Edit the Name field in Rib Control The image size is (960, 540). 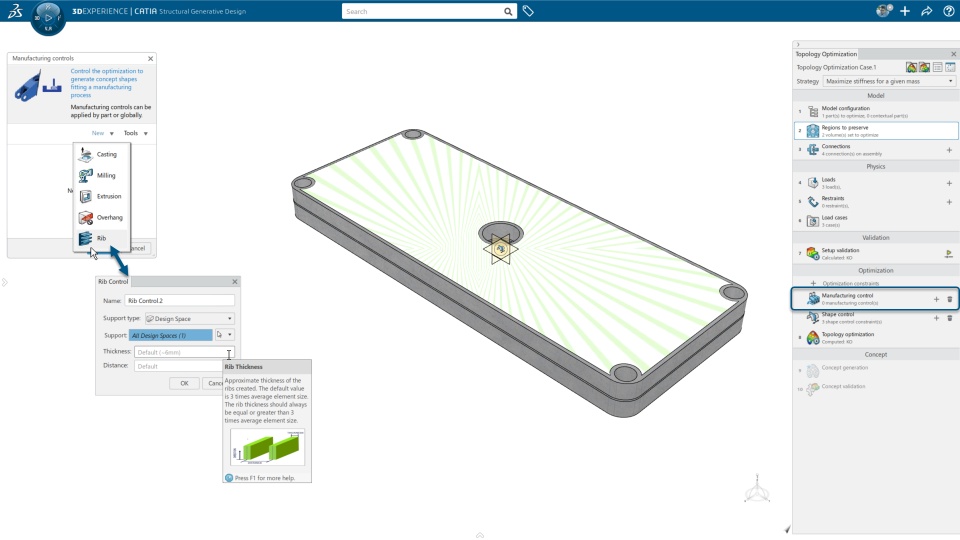tap(179, 301)
